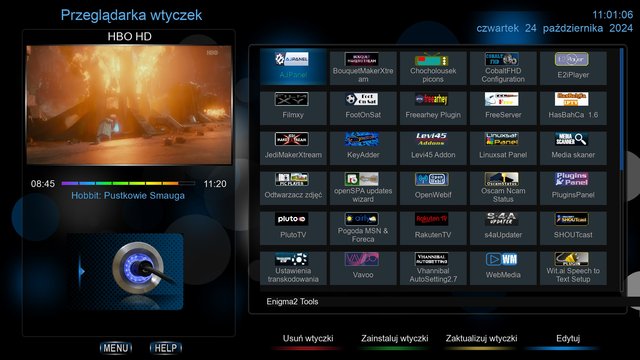Open the WebMedia plugin
Screen dimensions: 640x360
503,267
